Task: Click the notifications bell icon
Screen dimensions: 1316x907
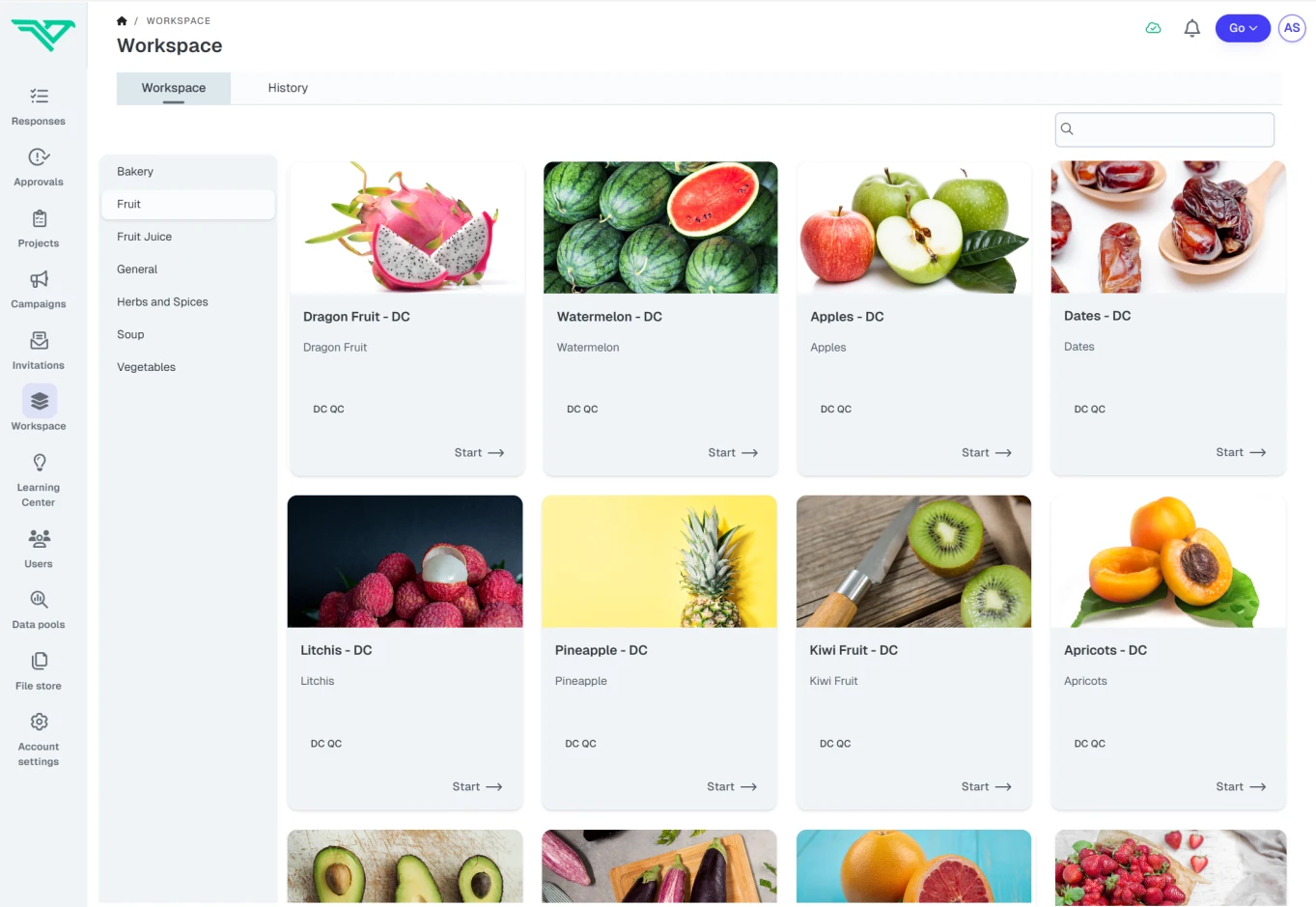Action: click(x=1191, y=28)
